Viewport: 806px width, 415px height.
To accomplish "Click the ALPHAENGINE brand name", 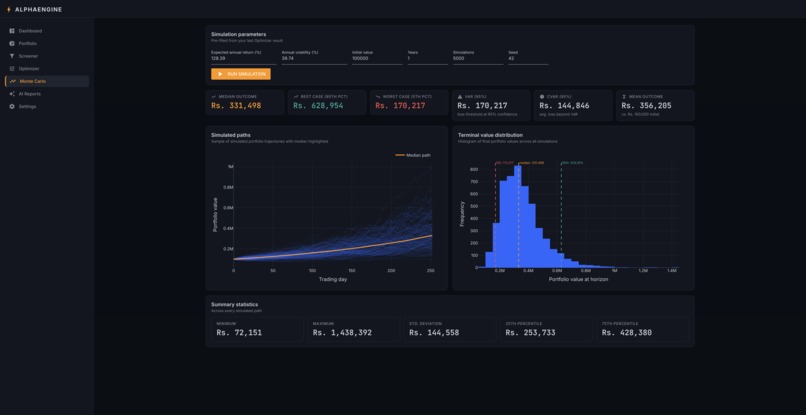I will (x=39, y=9).
